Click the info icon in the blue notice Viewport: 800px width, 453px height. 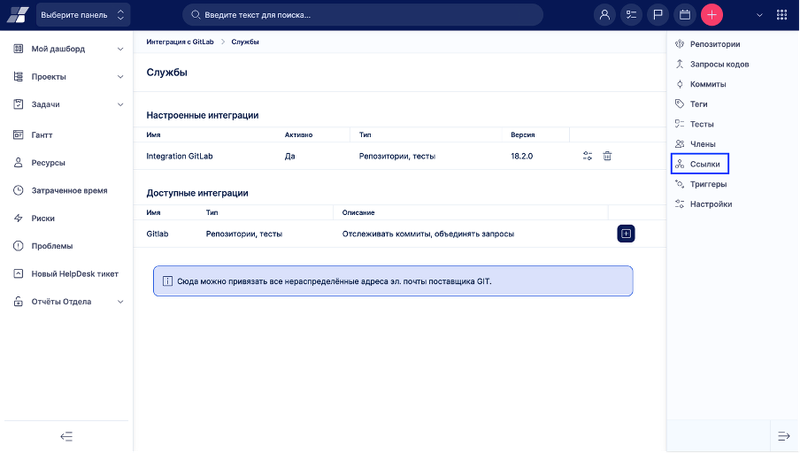pyautogui.click(x=167, y=281)
